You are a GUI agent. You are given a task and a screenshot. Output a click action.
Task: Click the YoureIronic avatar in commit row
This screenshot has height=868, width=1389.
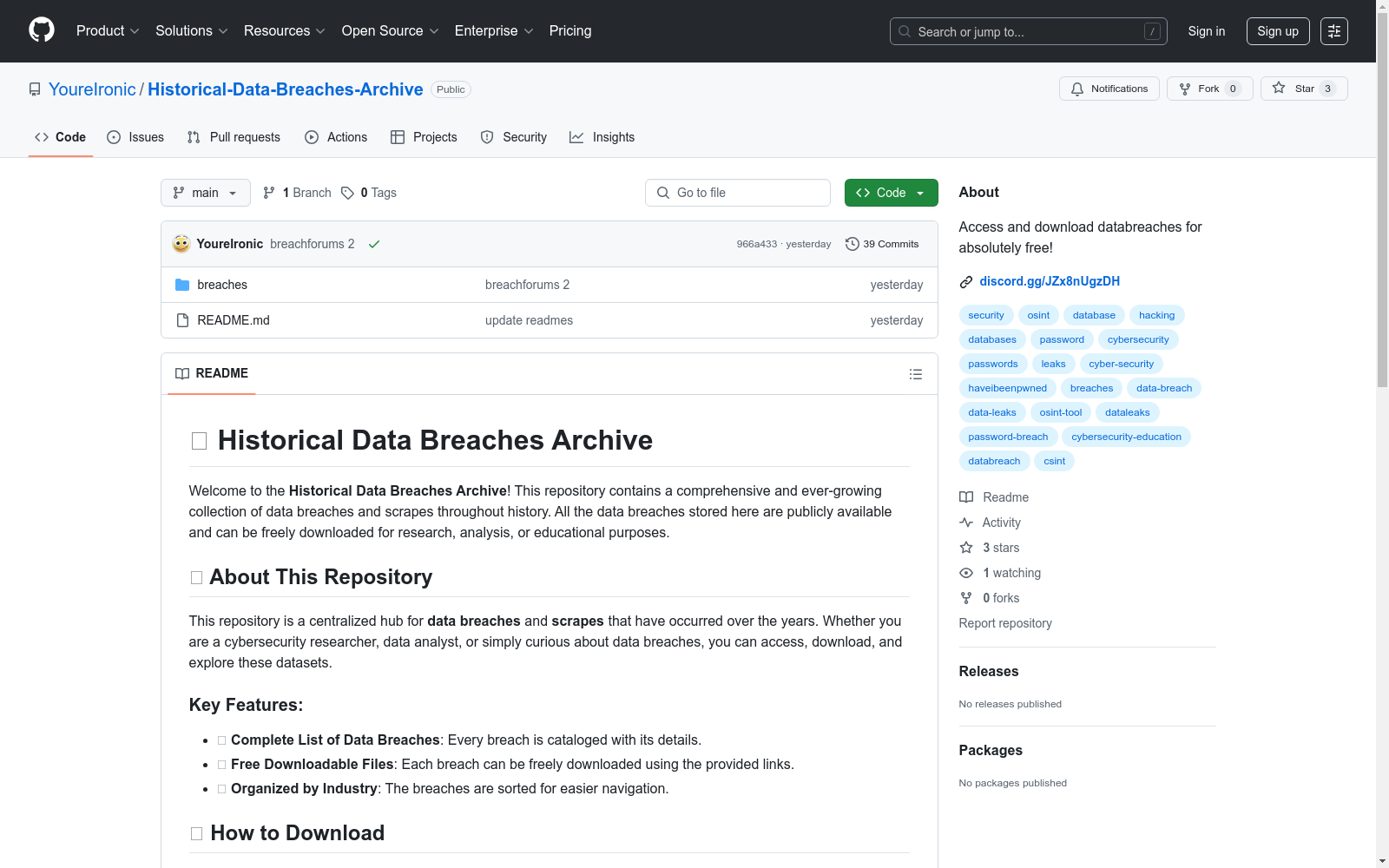click(181, 244)
